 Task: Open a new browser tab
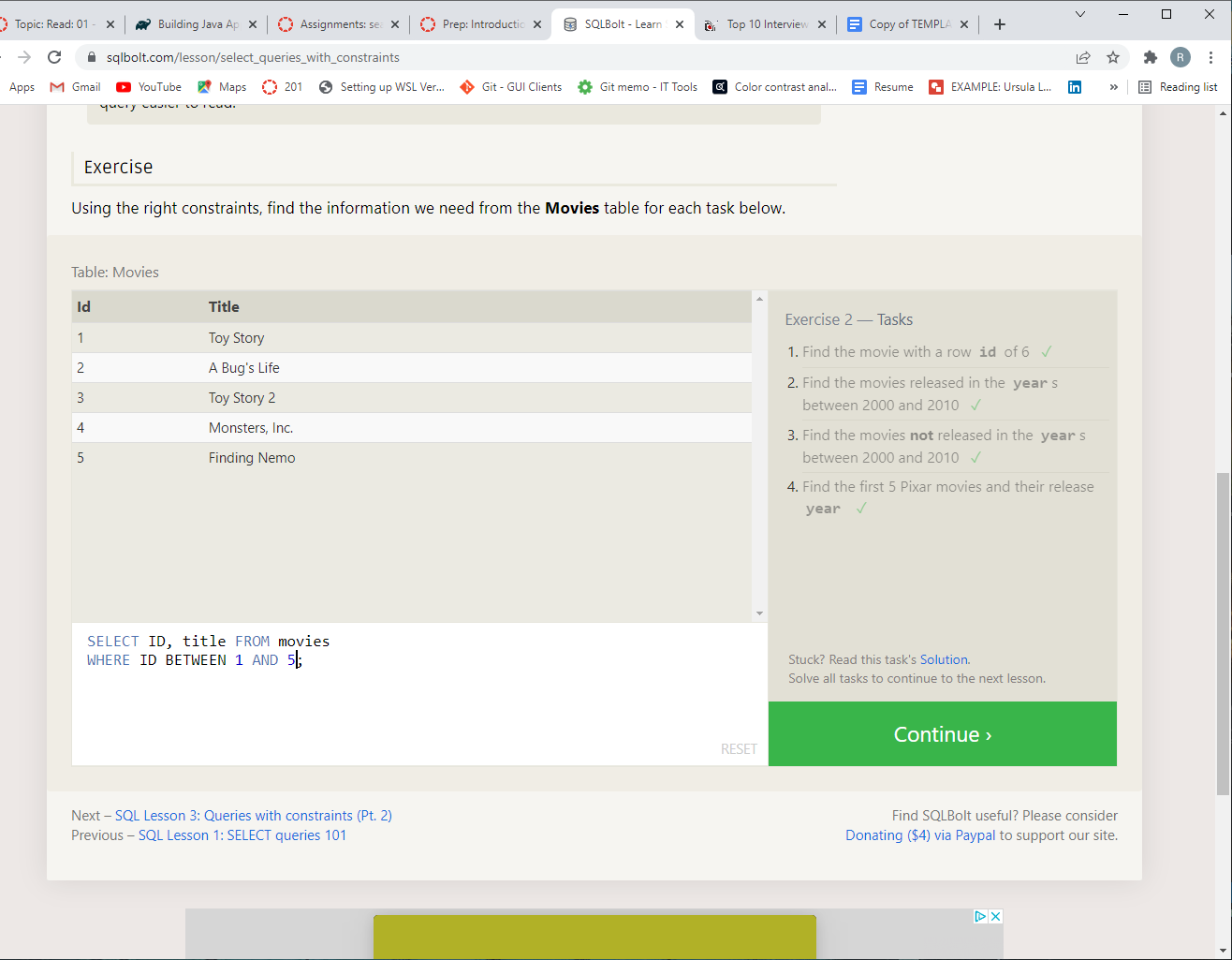coord(1000,24)
